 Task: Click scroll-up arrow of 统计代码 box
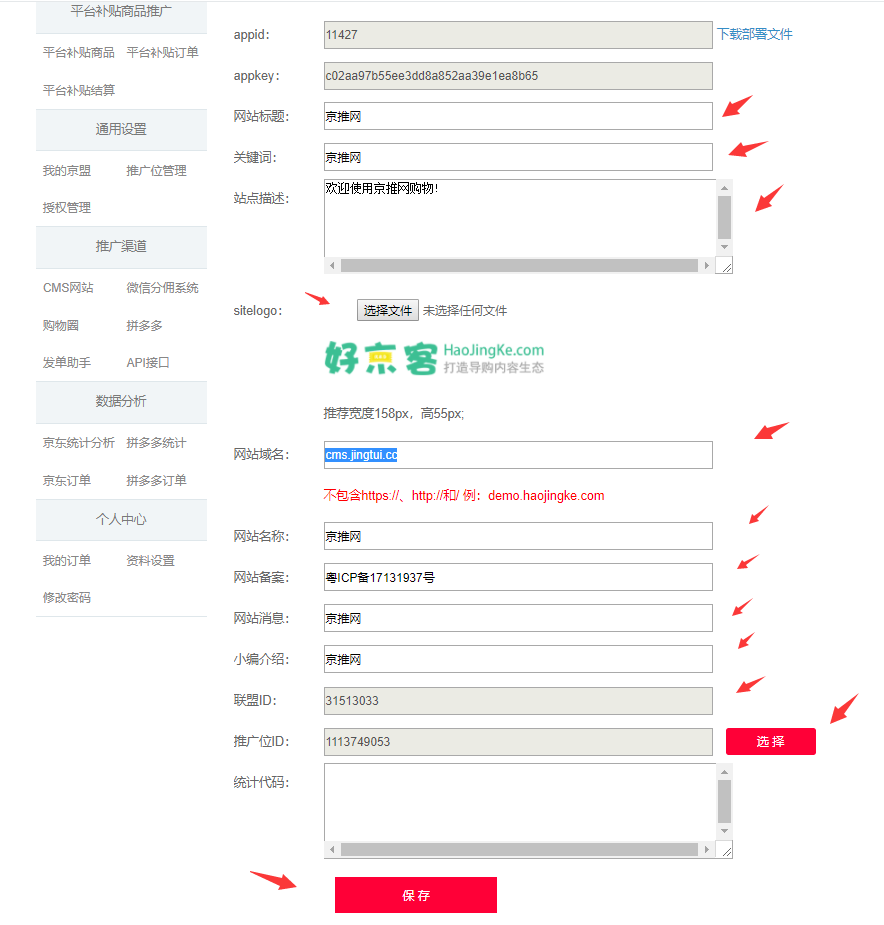[724, 771]
